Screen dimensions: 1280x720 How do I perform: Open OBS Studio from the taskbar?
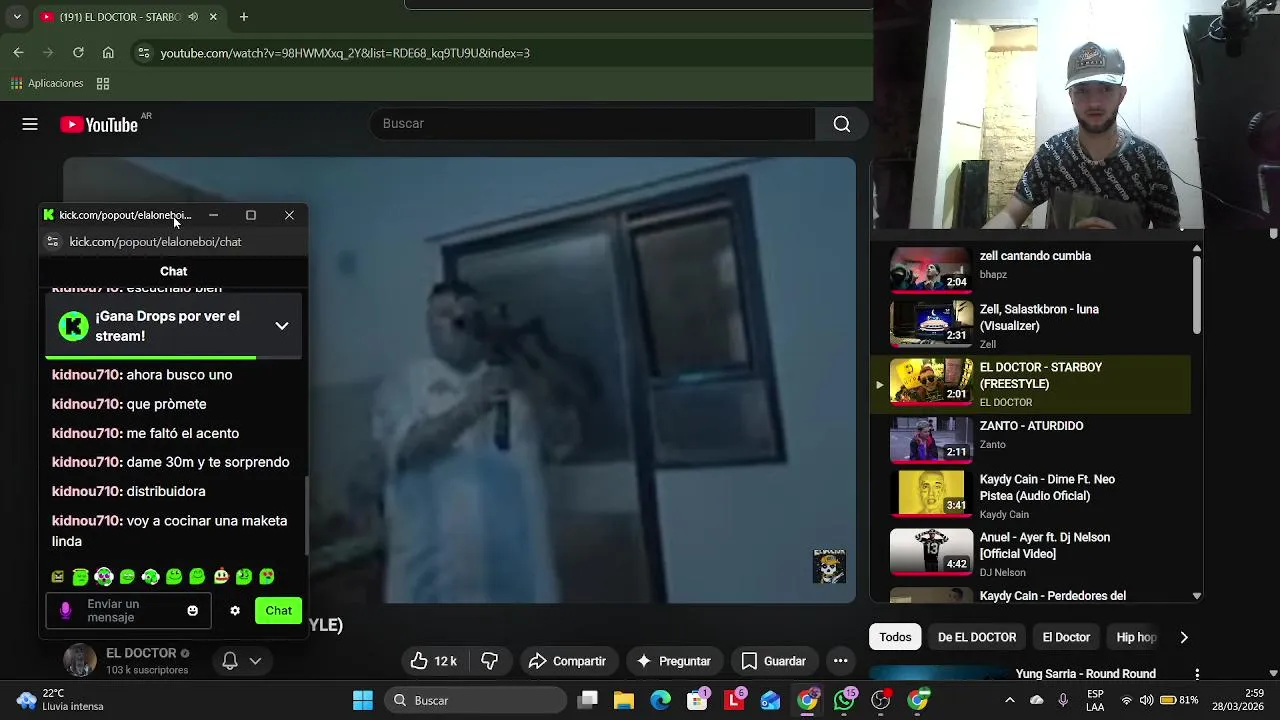tap(881, 700)
